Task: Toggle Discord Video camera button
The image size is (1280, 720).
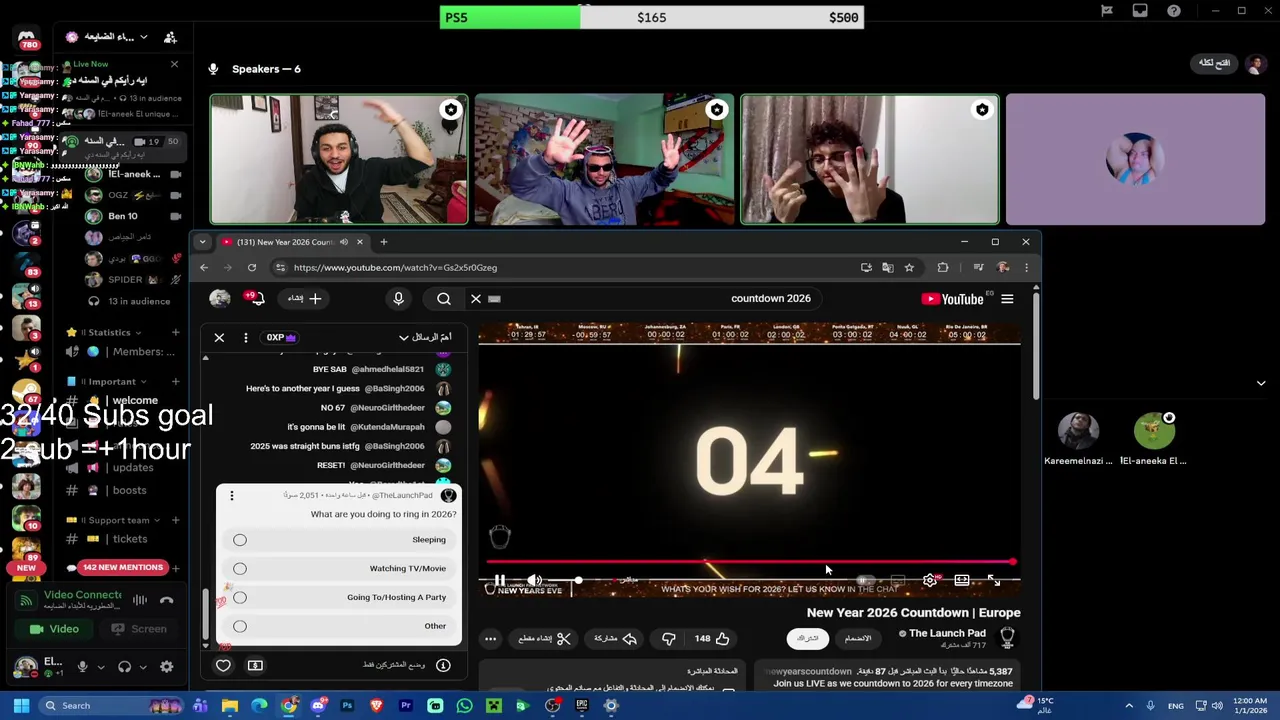Action: tap(55, 629)
